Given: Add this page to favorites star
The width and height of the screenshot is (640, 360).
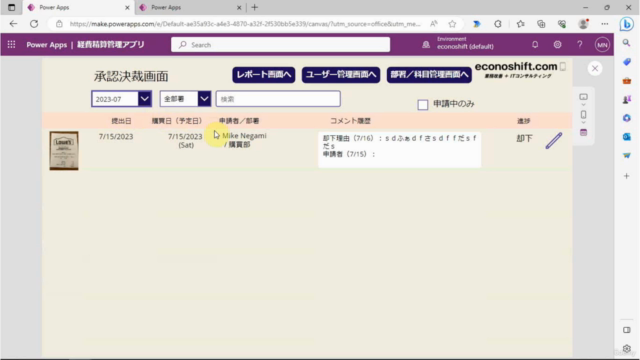Looking at the screenshot, I should pos(452,24).
